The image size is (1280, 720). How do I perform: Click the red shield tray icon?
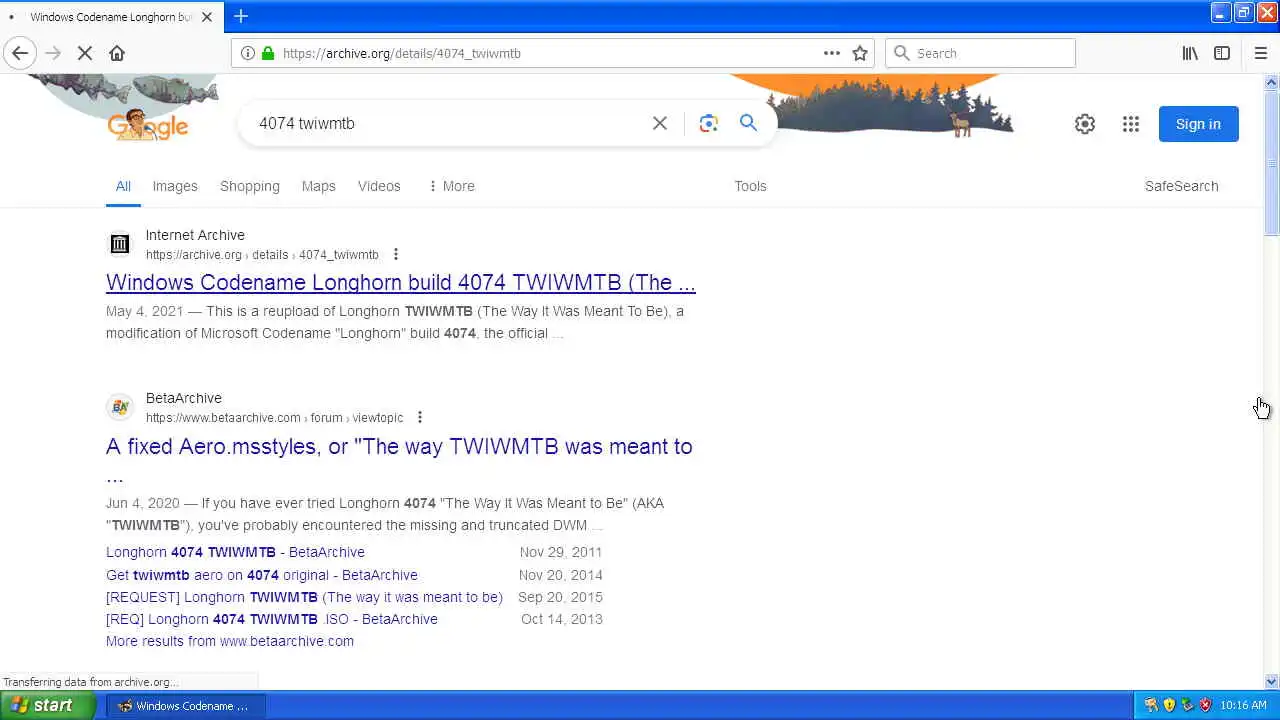click(1205, 705)
